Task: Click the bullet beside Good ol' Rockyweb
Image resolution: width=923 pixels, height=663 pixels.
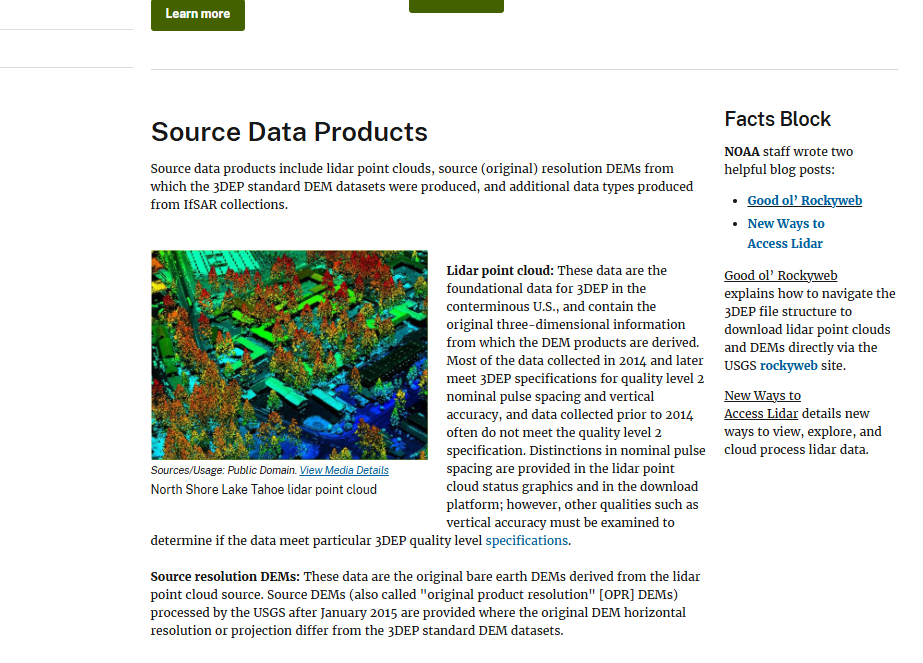Action: pos(736,200)
